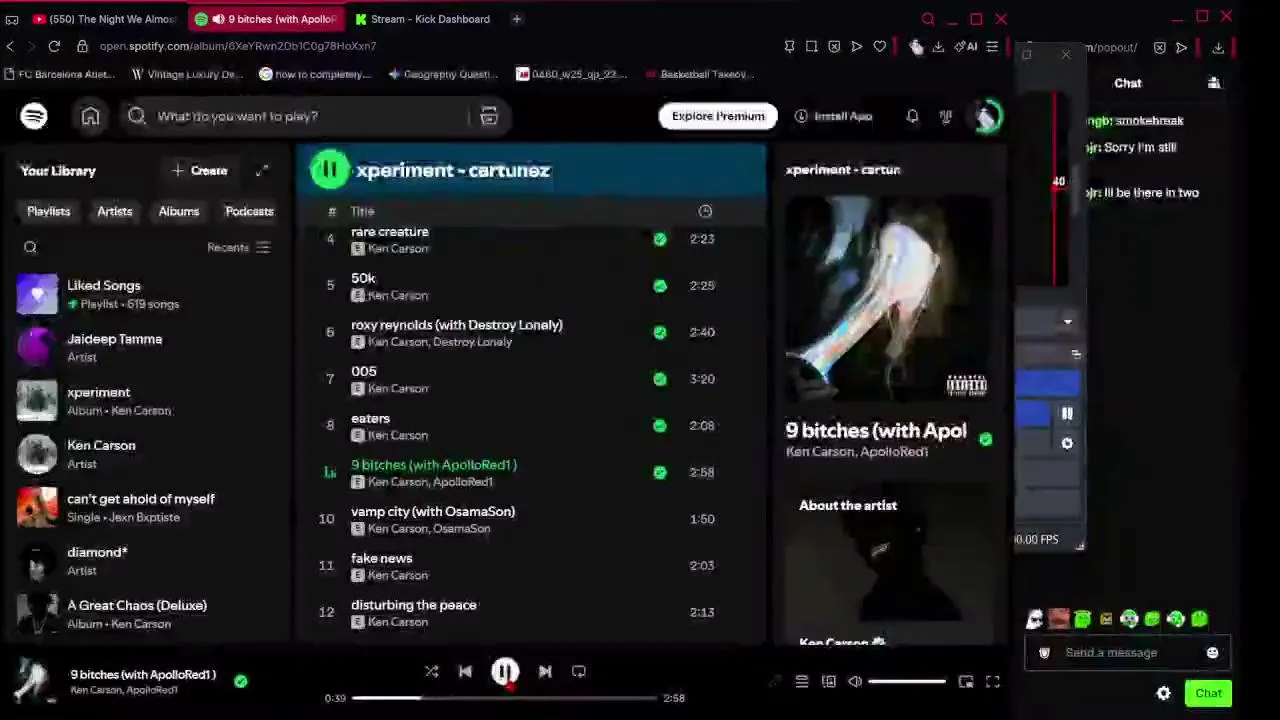Open the browser downloads icon
The width and height of the screenshot is (1280, 720).
938,46
